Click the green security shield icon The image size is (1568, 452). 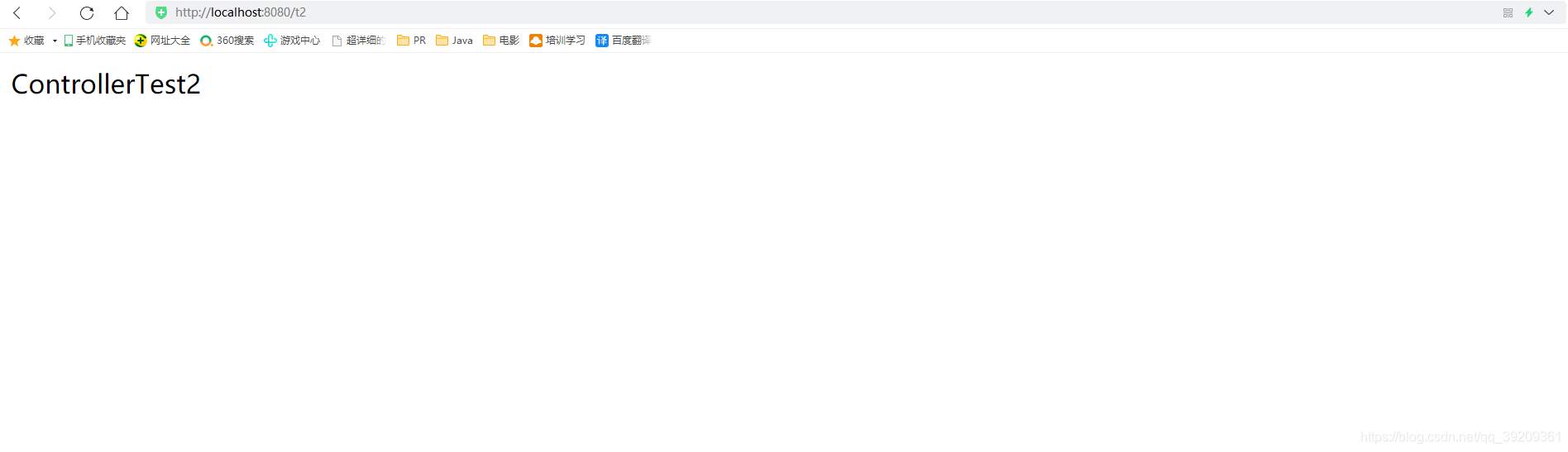pyautogui.click(x=161, y=12)
